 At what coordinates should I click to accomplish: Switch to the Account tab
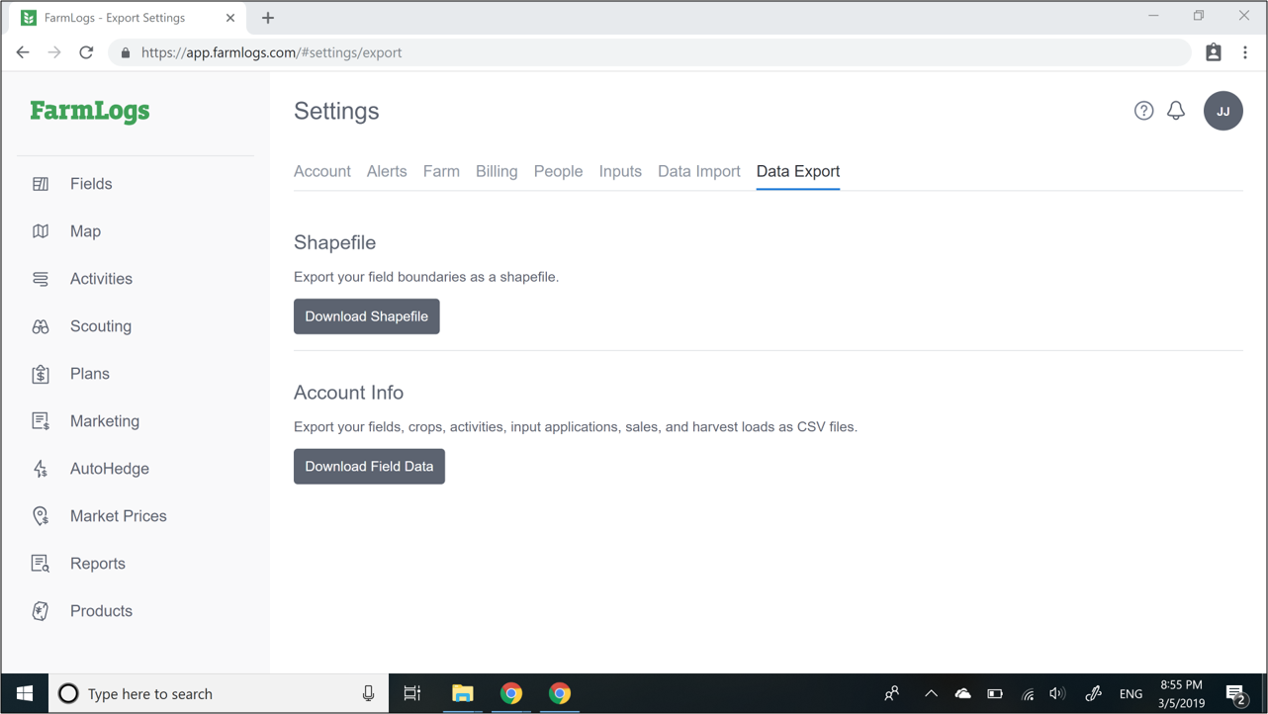tap(322, 171)
